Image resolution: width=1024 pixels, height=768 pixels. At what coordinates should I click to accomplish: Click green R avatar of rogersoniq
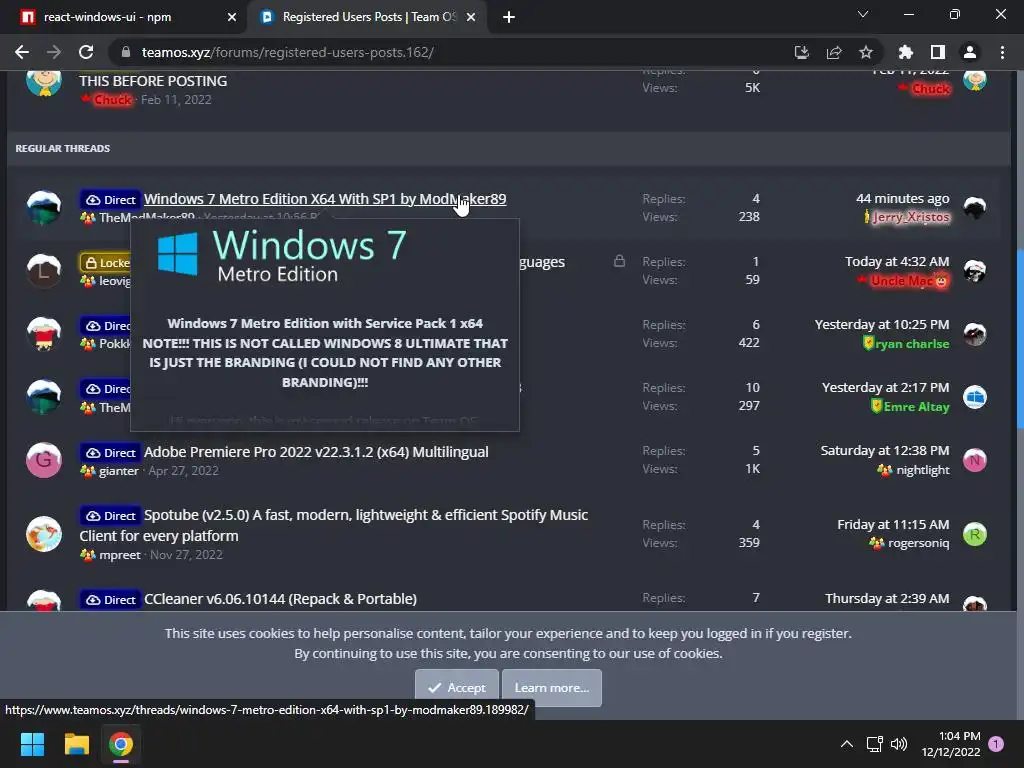coord(974,534)
